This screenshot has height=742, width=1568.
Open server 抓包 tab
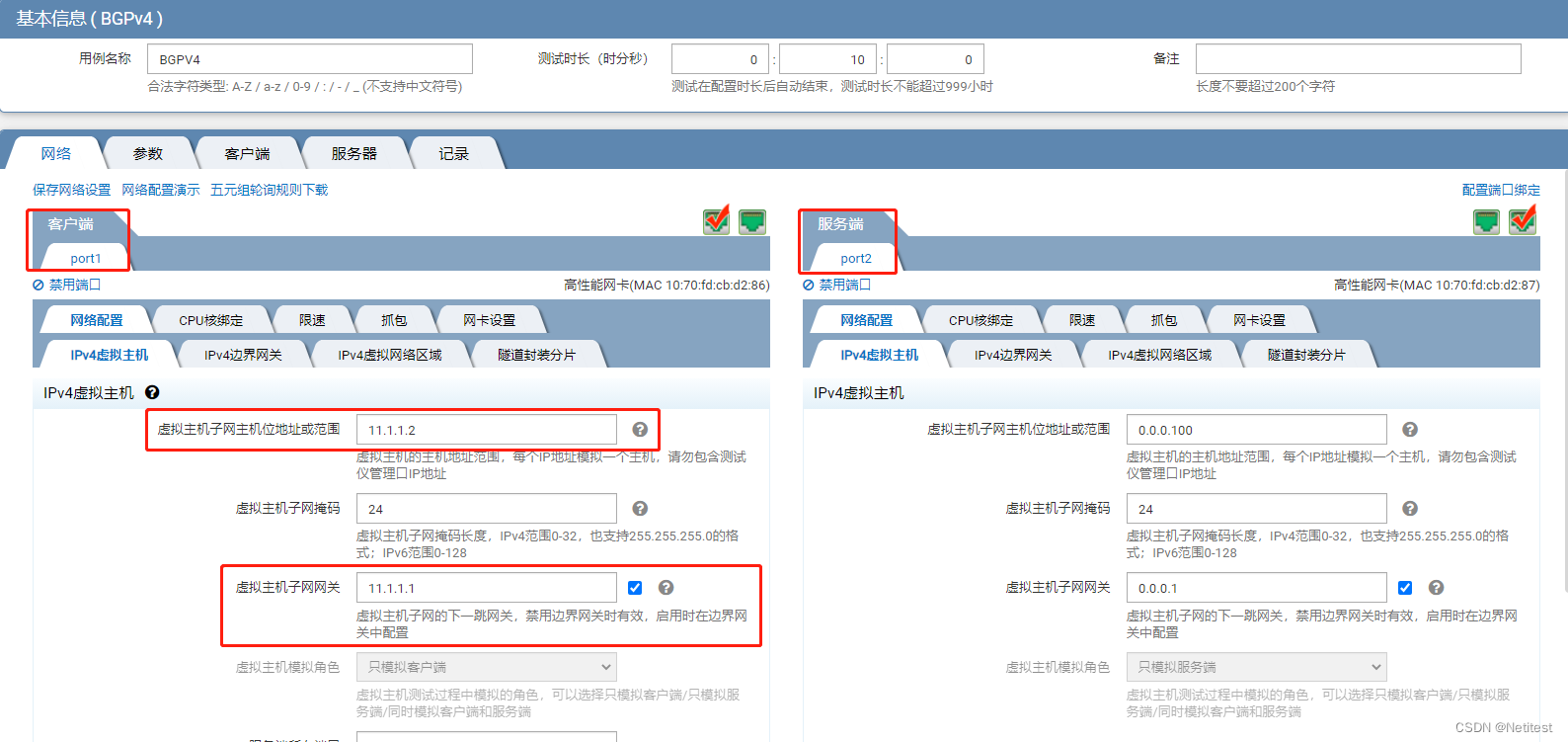1164,320
